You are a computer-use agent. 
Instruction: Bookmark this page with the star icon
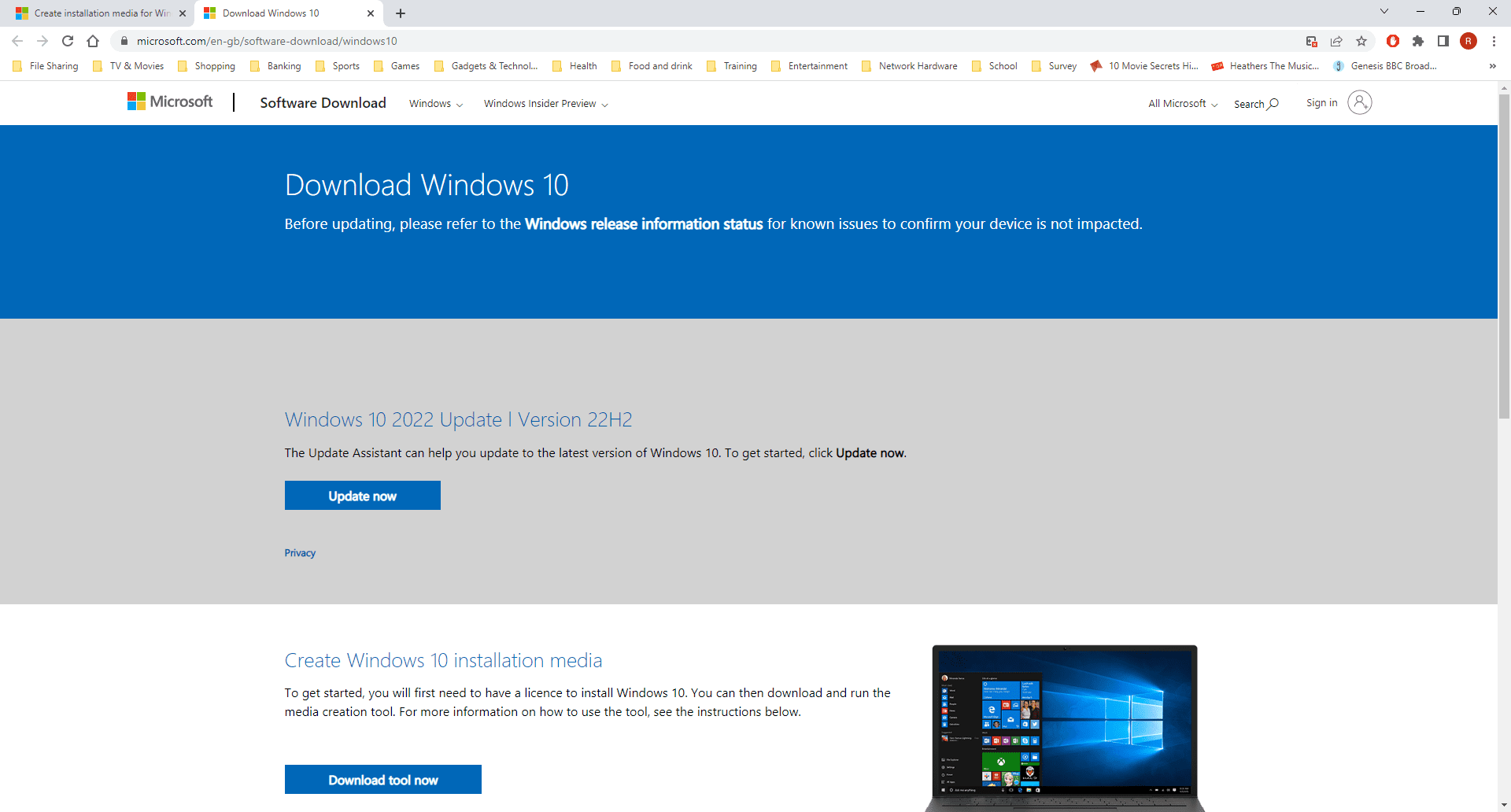(x=1361, y=41)
